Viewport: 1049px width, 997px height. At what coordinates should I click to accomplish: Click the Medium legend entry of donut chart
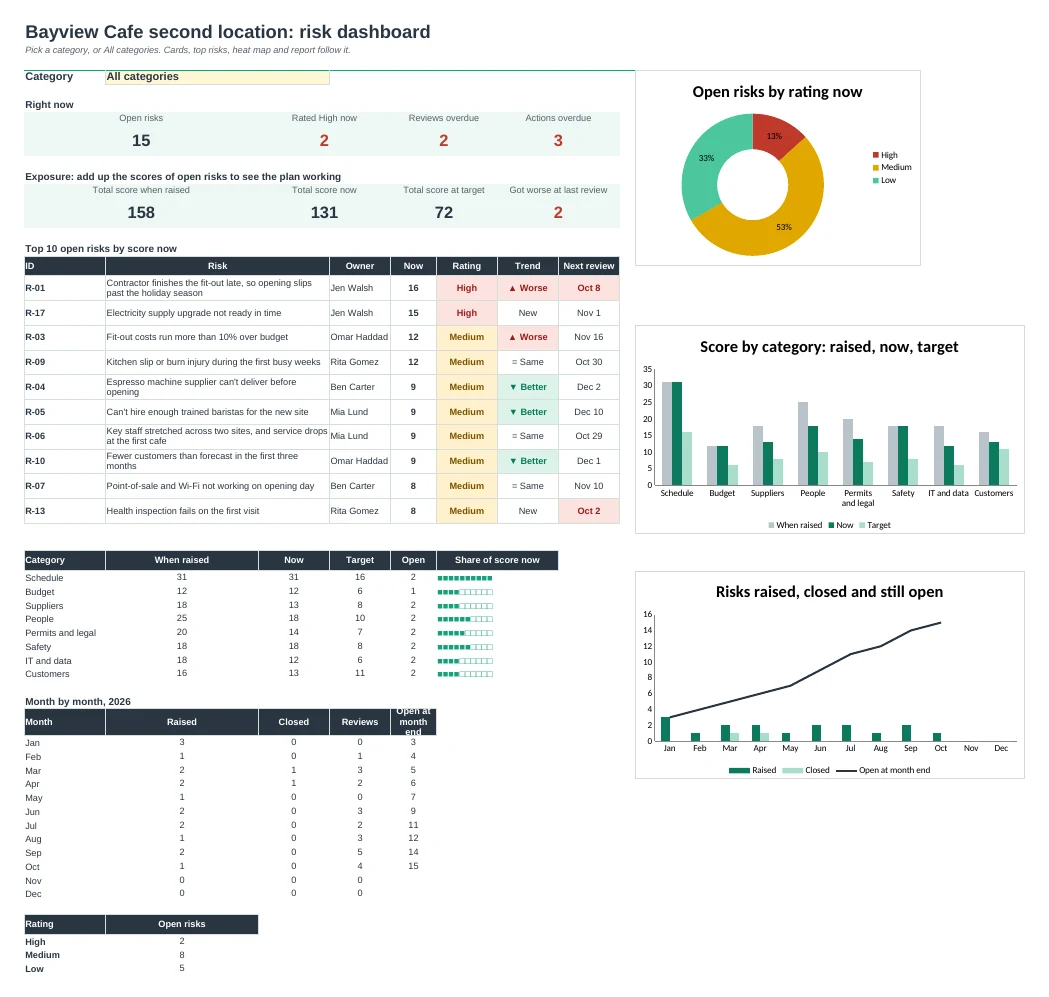coord(892,167)
